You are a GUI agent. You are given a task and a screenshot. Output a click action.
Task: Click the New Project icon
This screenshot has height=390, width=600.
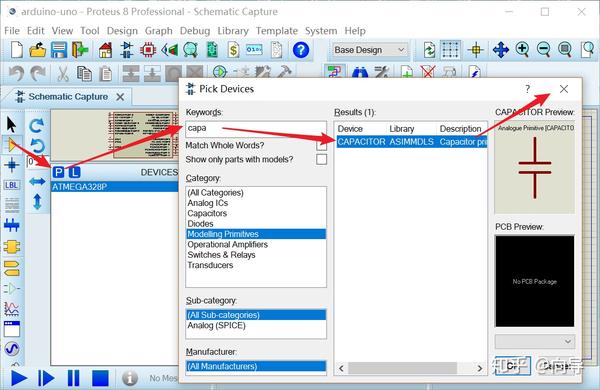point(16,50)
